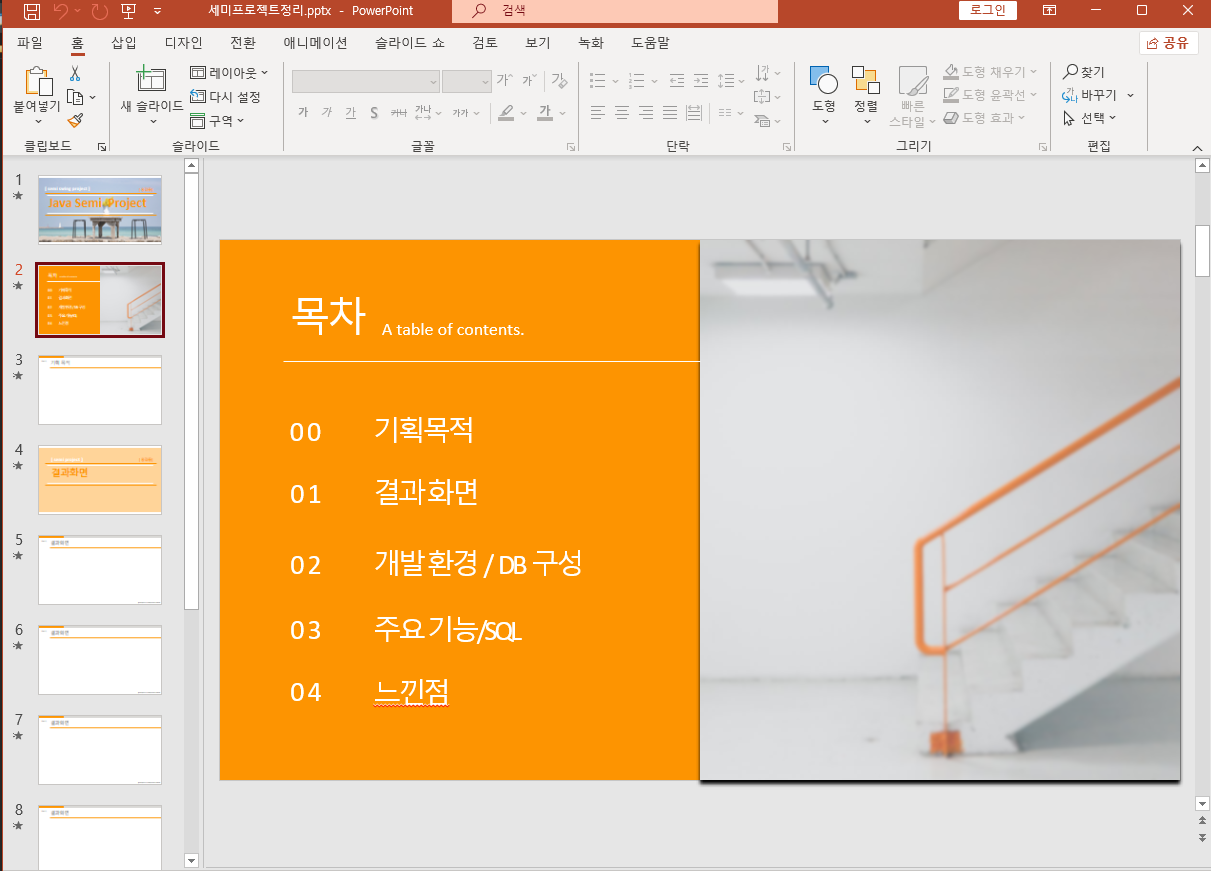The image size is (1211, 871).
Task: Toggle strikethrough formatting
Action: [x=399, y=112]
